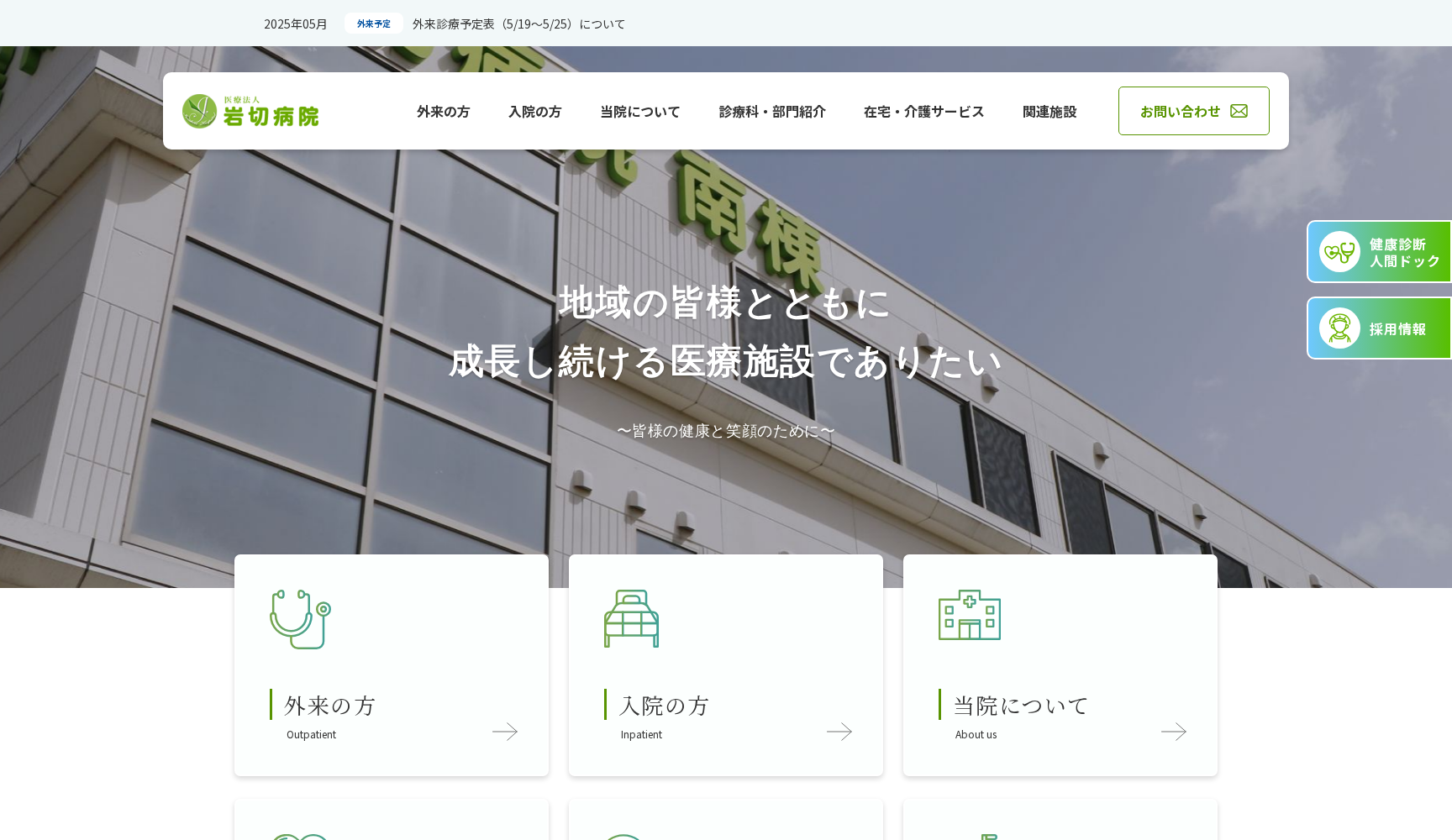Open the 診療科・部門紹介 navigation menu
This screenshot has width=1452, height=840.
pyautogui.click(x=772, y=110)
